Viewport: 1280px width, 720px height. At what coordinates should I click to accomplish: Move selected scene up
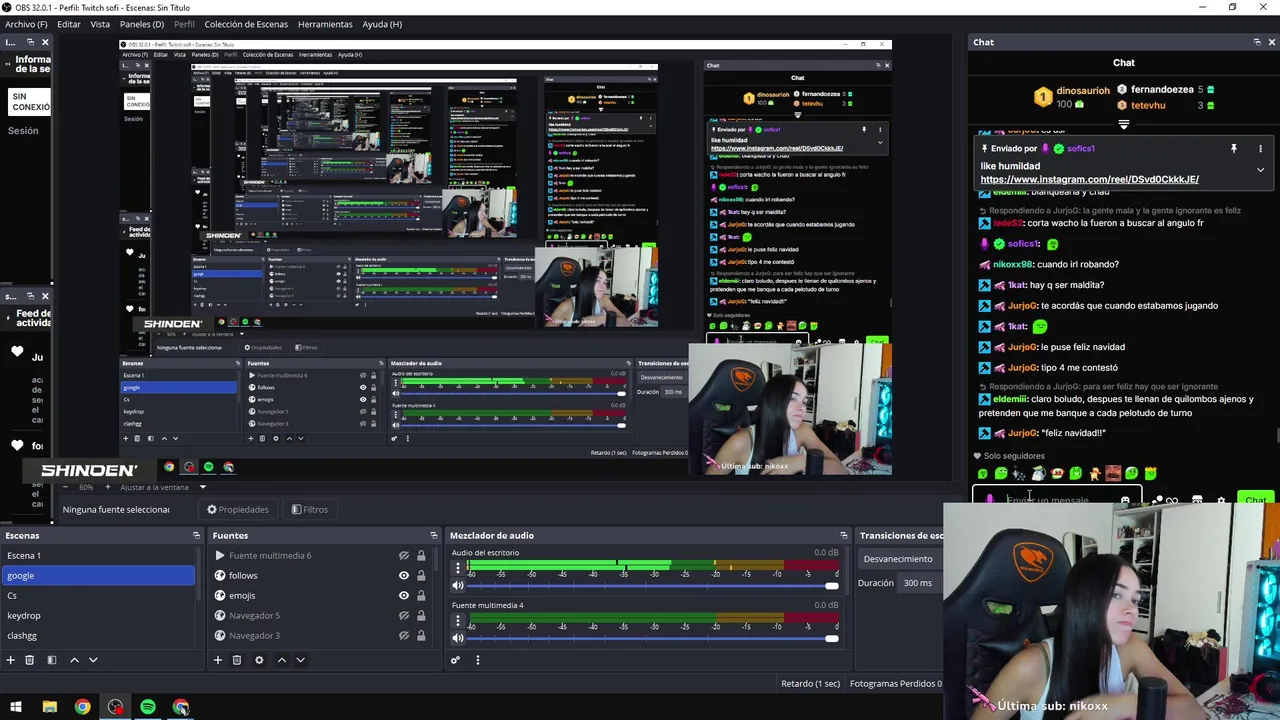tap(74, 660)
